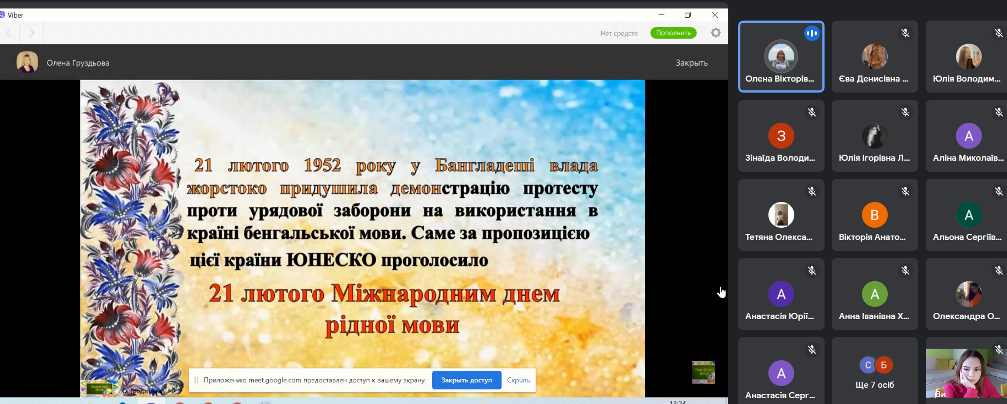Click the speaking indicator on Олена Вікторівна's tile
This screenshot has width=1007, height=404.
click(811, 33)
